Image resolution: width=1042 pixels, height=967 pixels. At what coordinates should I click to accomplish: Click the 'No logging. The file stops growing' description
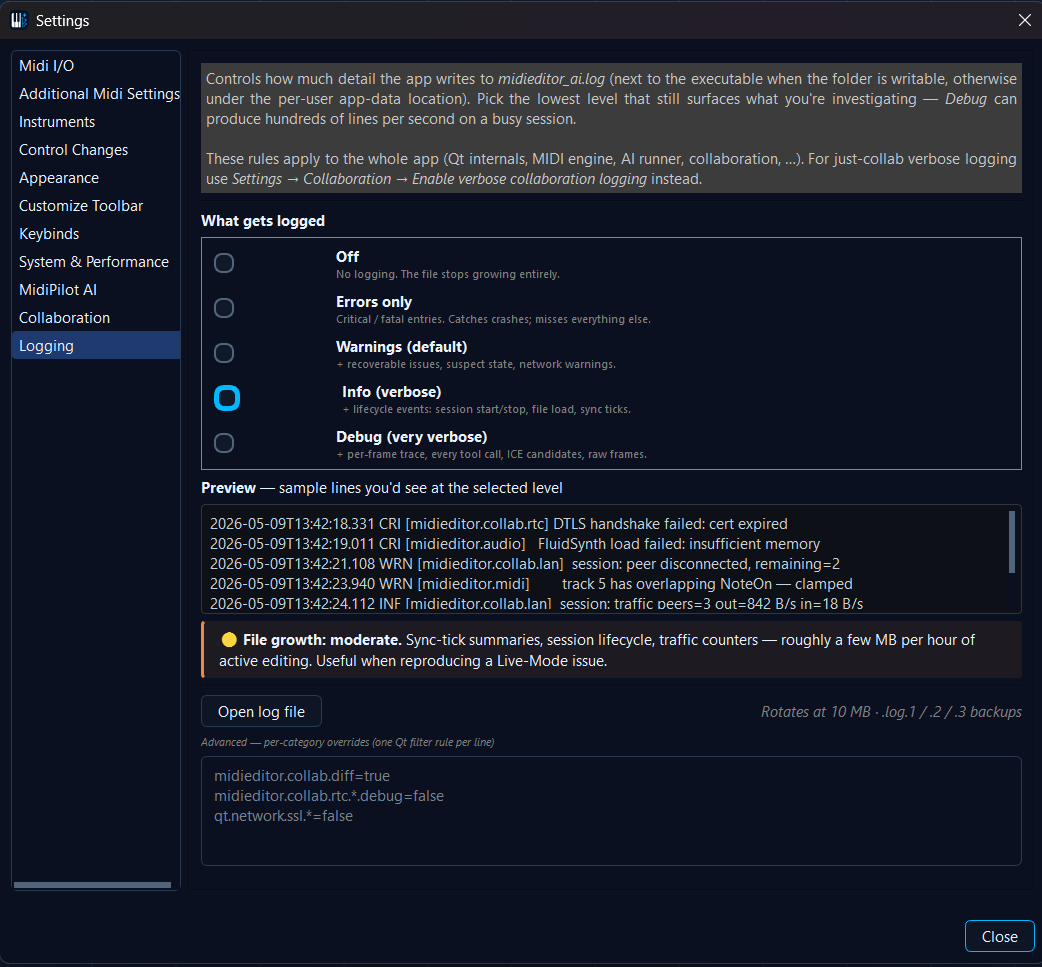[x=448, y=274]
